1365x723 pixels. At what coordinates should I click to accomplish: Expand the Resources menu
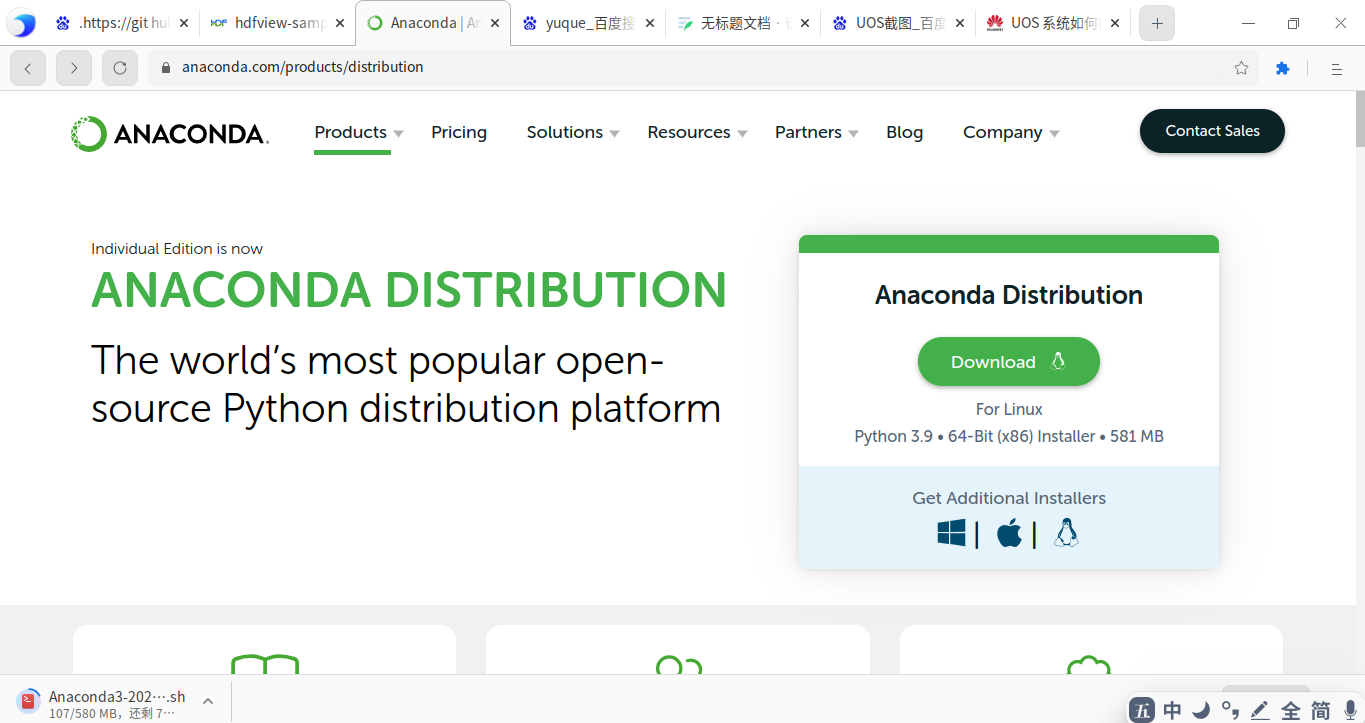click(x=697, y=132)
